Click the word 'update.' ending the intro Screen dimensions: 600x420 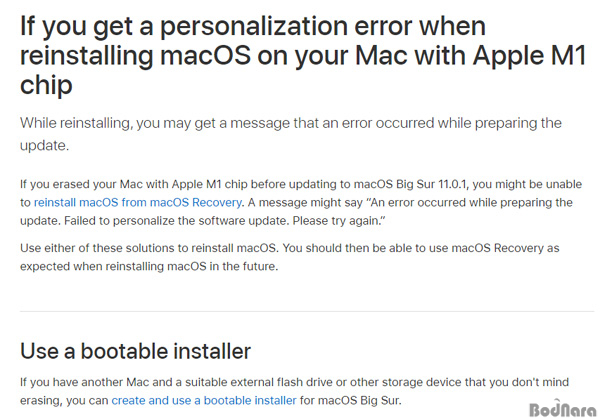click(44, 146)
